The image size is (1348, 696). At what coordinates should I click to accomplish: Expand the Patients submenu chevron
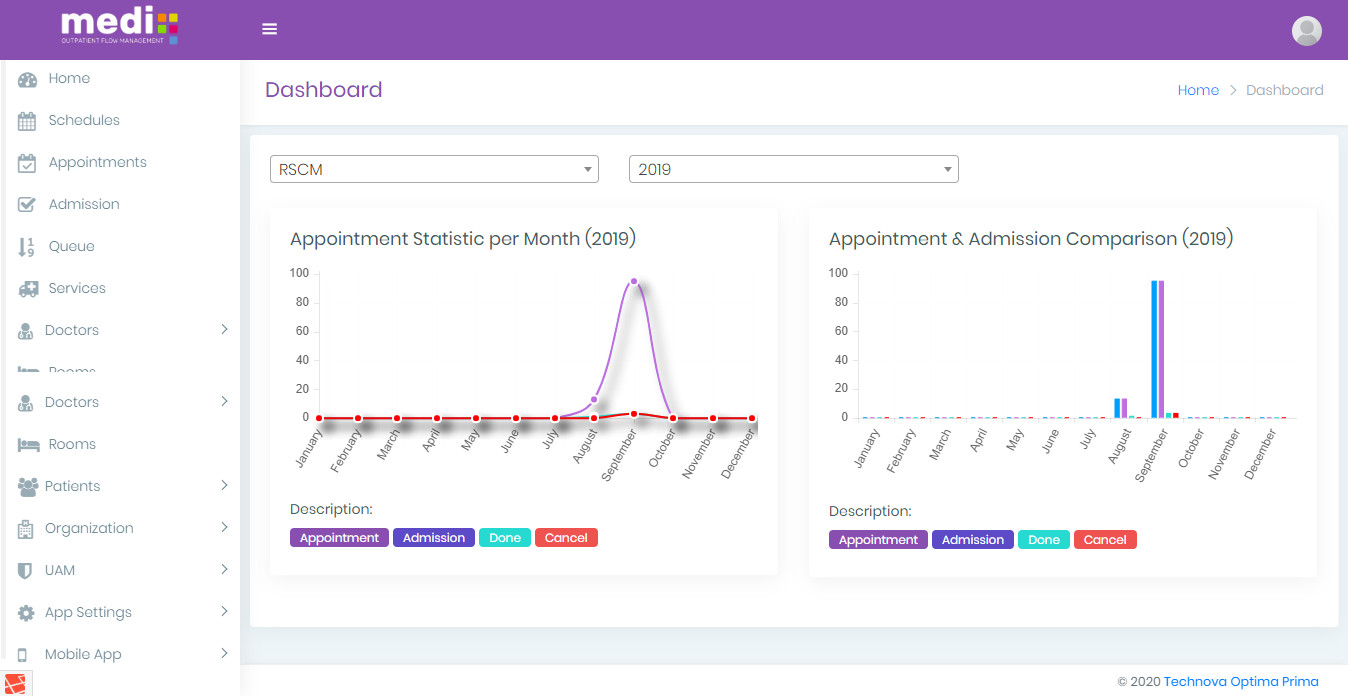(224, 486)
